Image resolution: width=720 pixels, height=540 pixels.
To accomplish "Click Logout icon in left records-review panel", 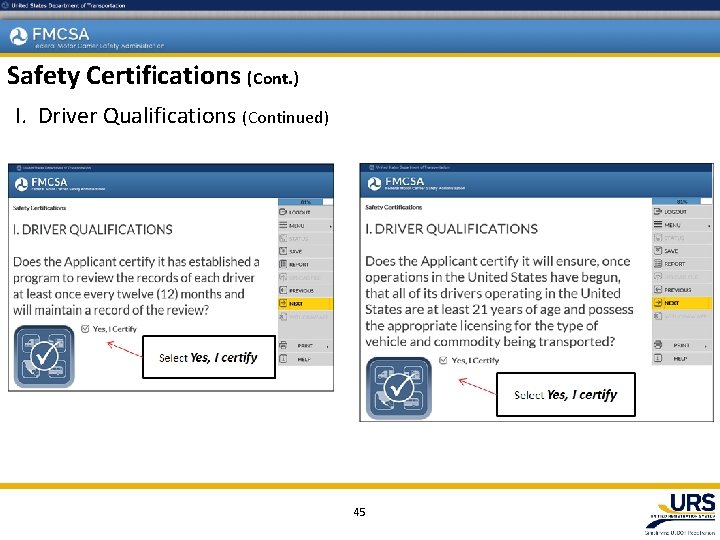I will (x=283, y=212).
